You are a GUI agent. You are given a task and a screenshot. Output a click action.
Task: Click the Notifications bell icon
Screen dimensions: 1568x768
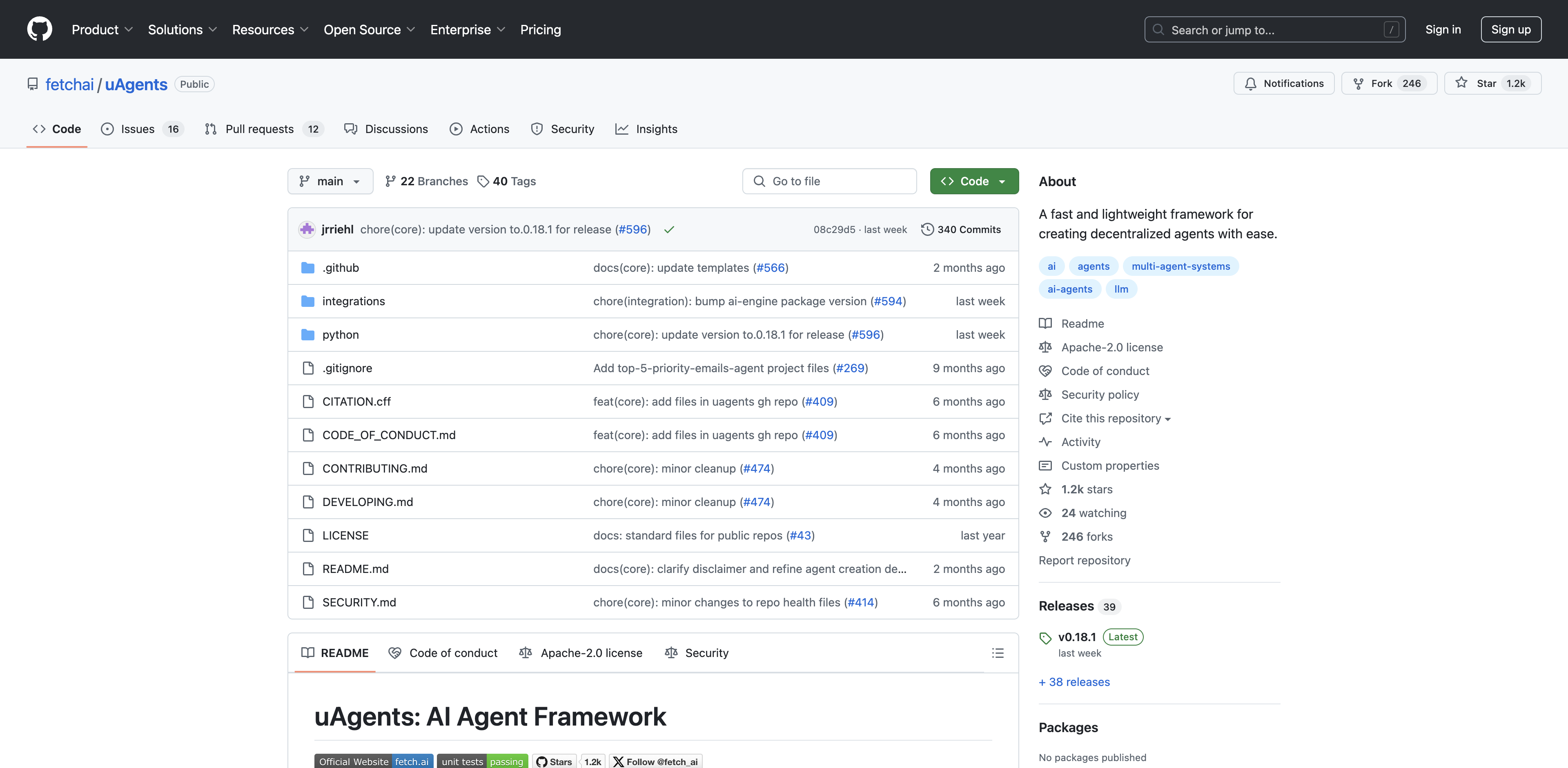(1250, 84)
